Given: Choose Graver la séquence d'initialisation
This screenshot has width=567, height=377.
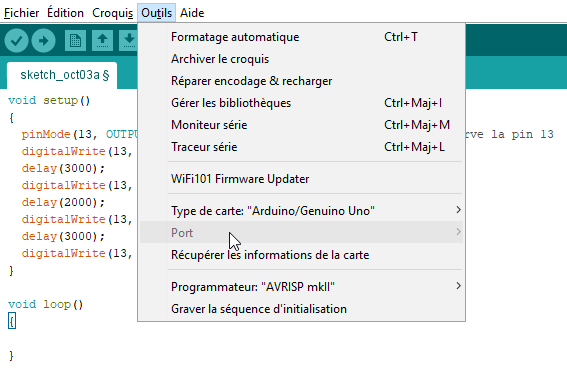Looking at the screenshot, I should (302, 309).
